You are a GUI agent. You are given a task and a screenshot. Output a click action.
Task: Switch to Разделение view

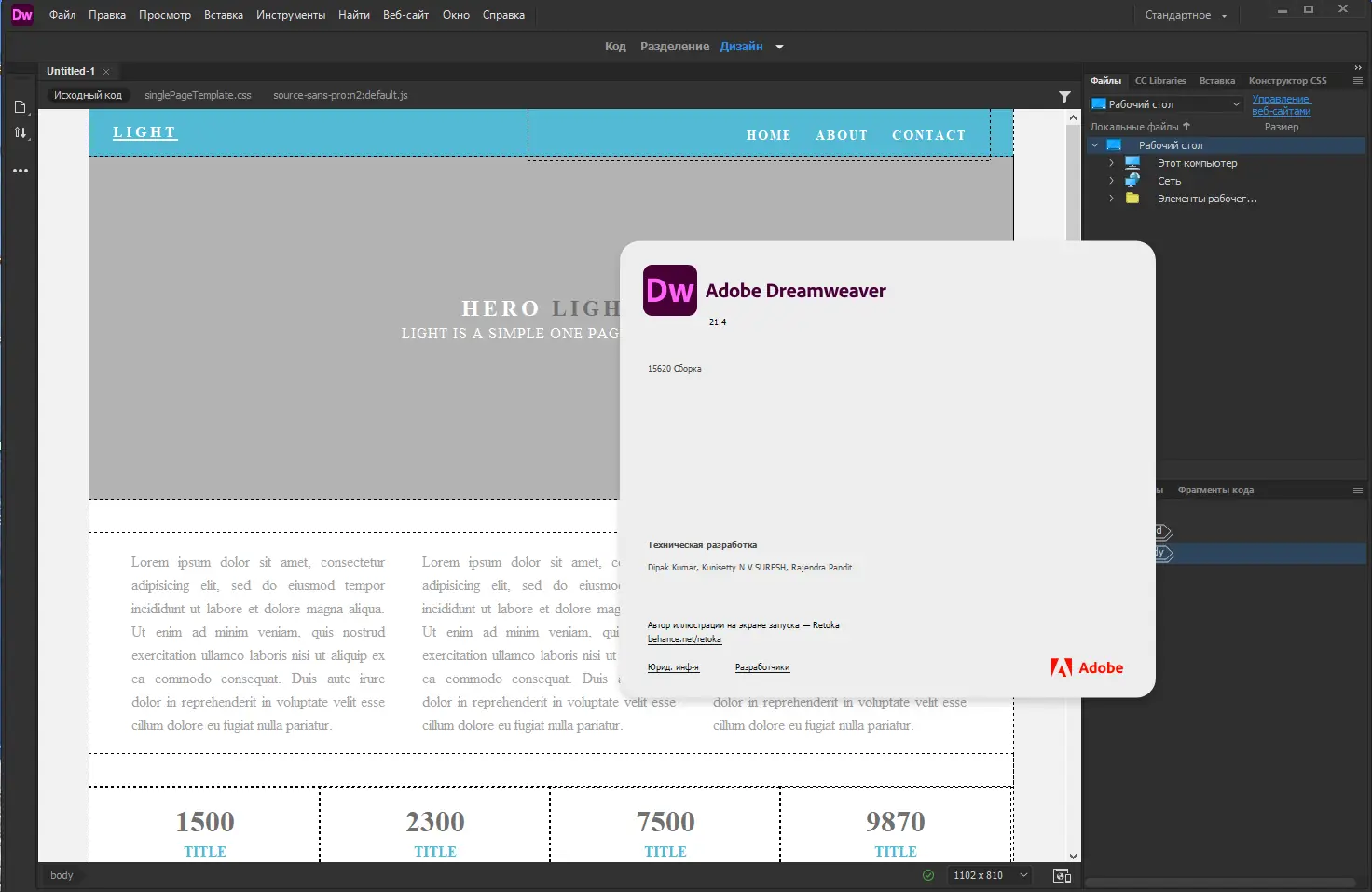coord(675,47)
